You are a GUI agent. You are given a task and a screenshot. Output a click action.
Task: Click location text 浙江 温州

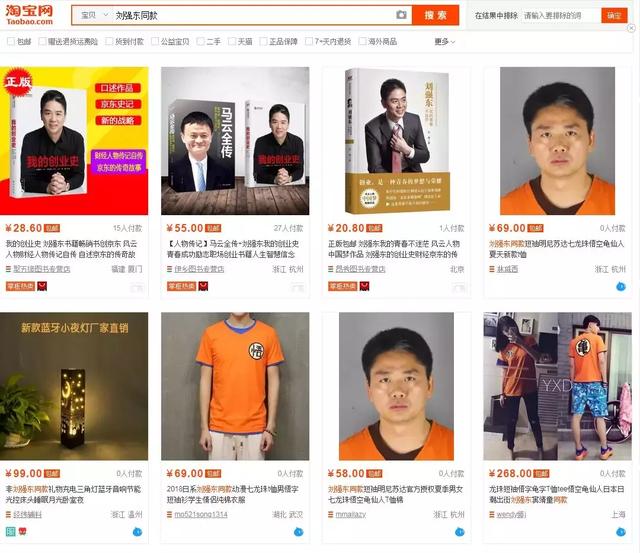click(x=127, y=515)
